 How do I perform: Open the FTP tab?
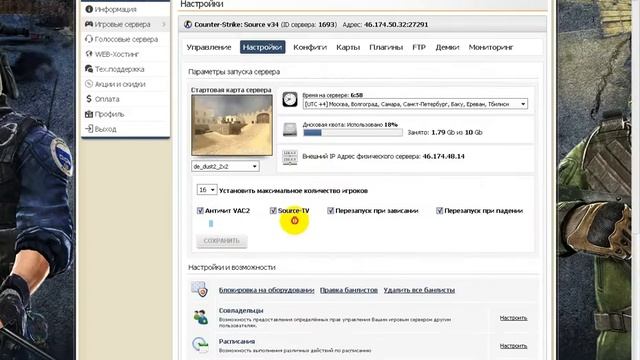[419, 47]
